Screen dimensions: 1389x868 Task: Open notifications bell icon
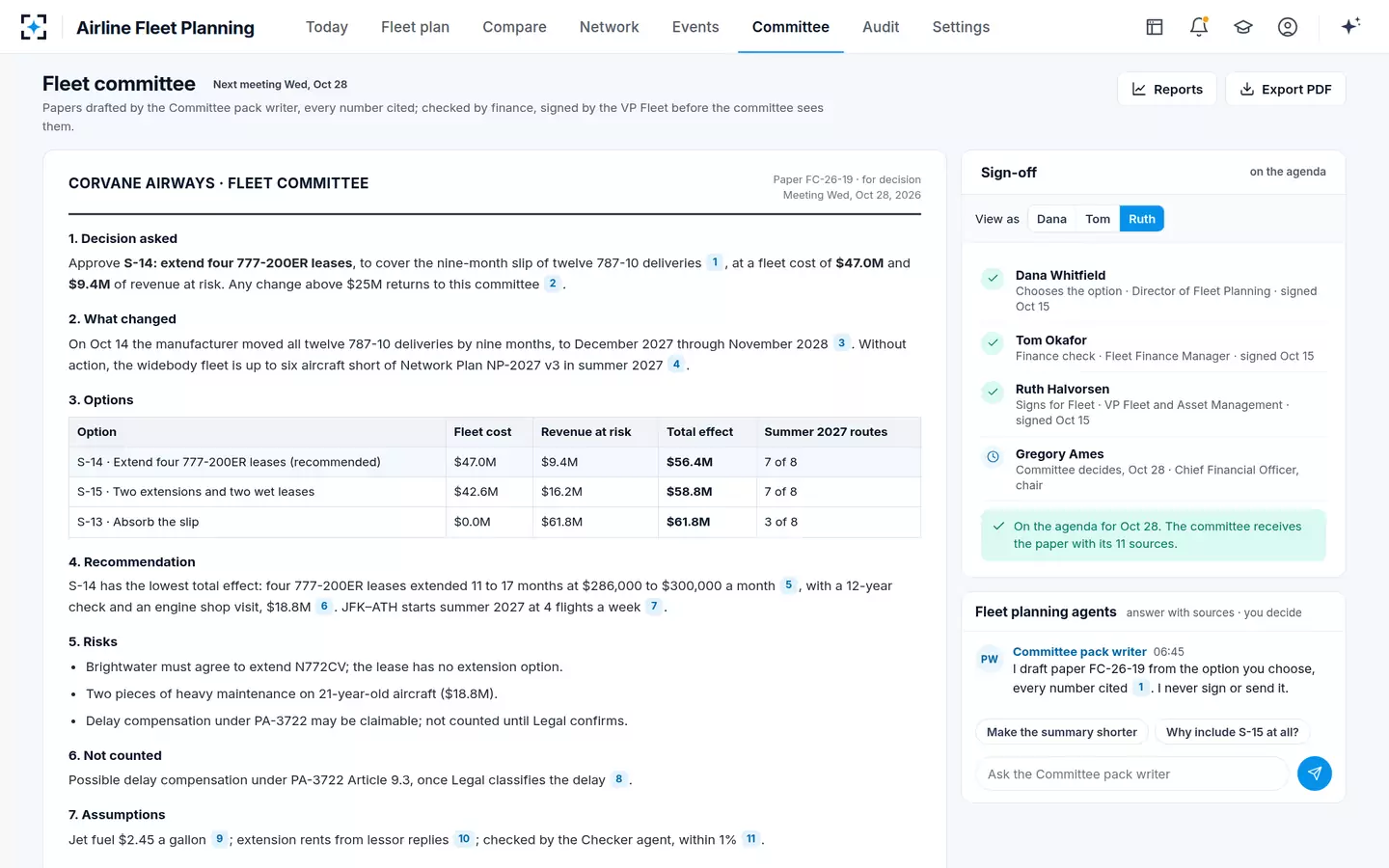(1199, 27)
